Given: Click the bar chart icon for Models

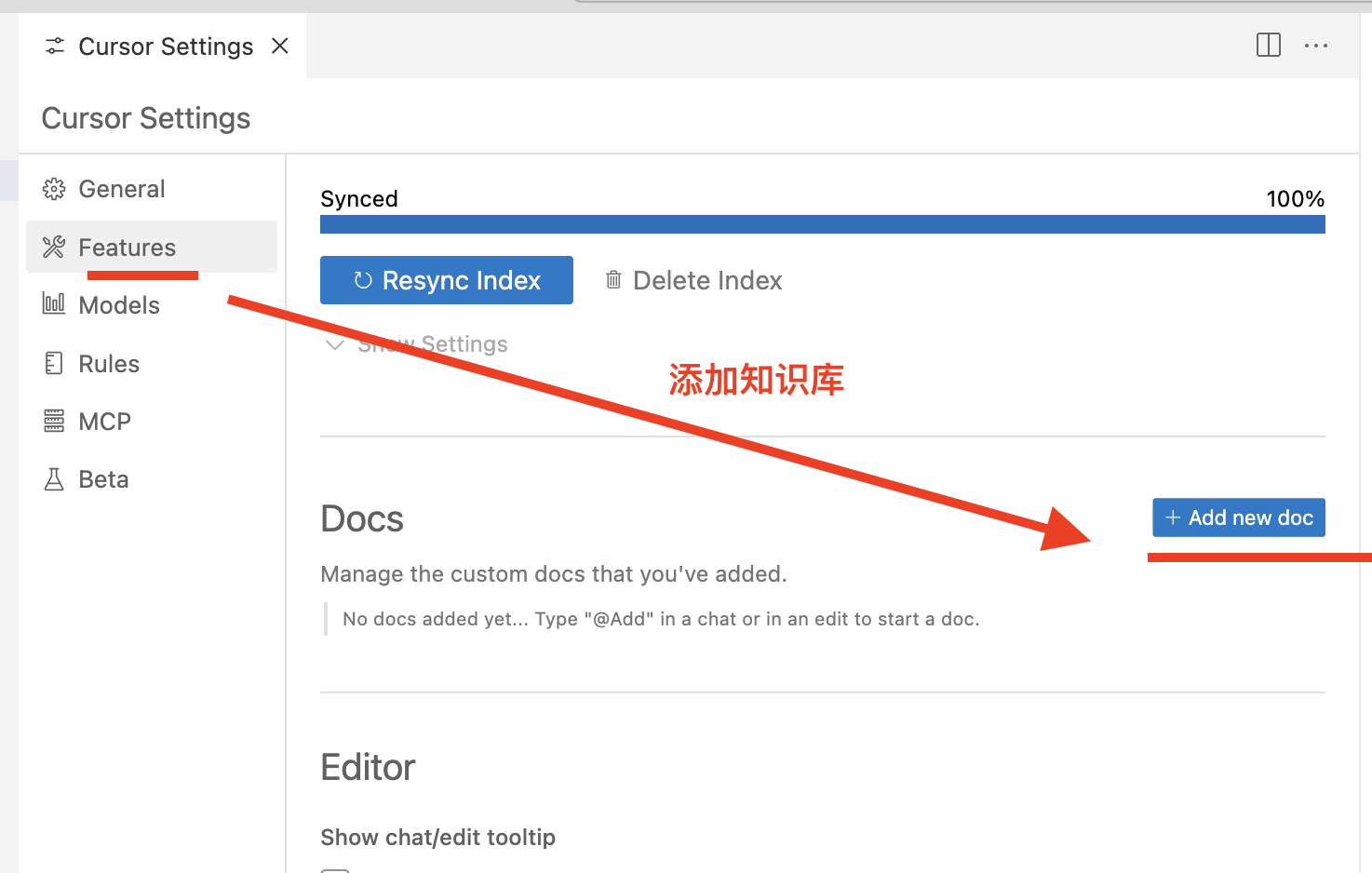Looking at the screenshot, I should (x=54, y=304).
